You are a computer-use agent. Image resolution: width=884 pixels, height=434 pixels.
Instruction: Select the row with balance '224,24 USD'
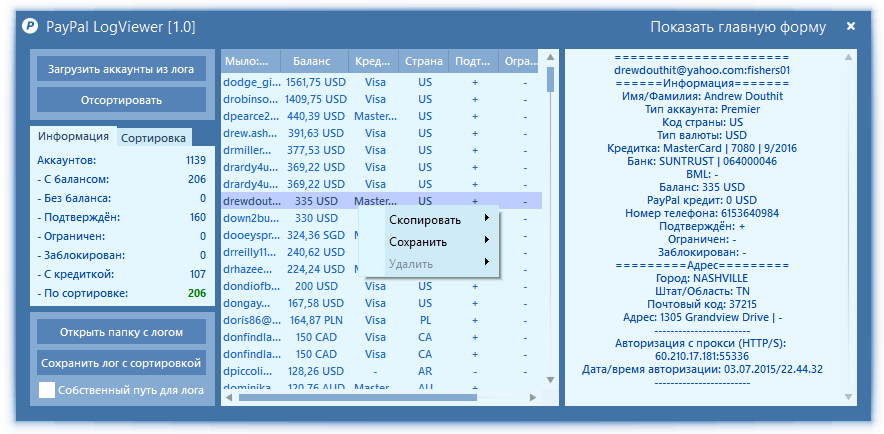click(381, 269)
